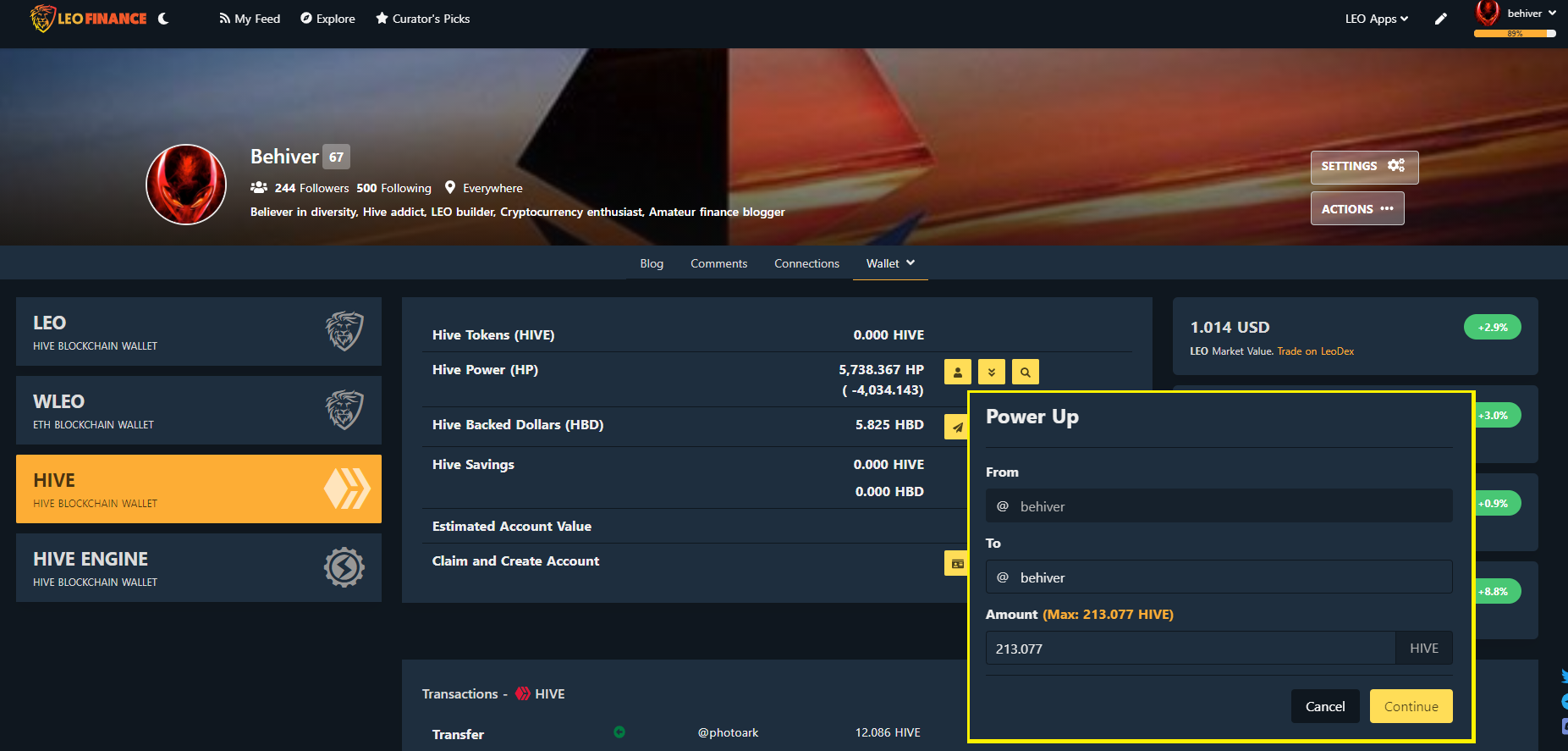
Task: Switch to the Comments tab
Action: click(x=718, y=263)
